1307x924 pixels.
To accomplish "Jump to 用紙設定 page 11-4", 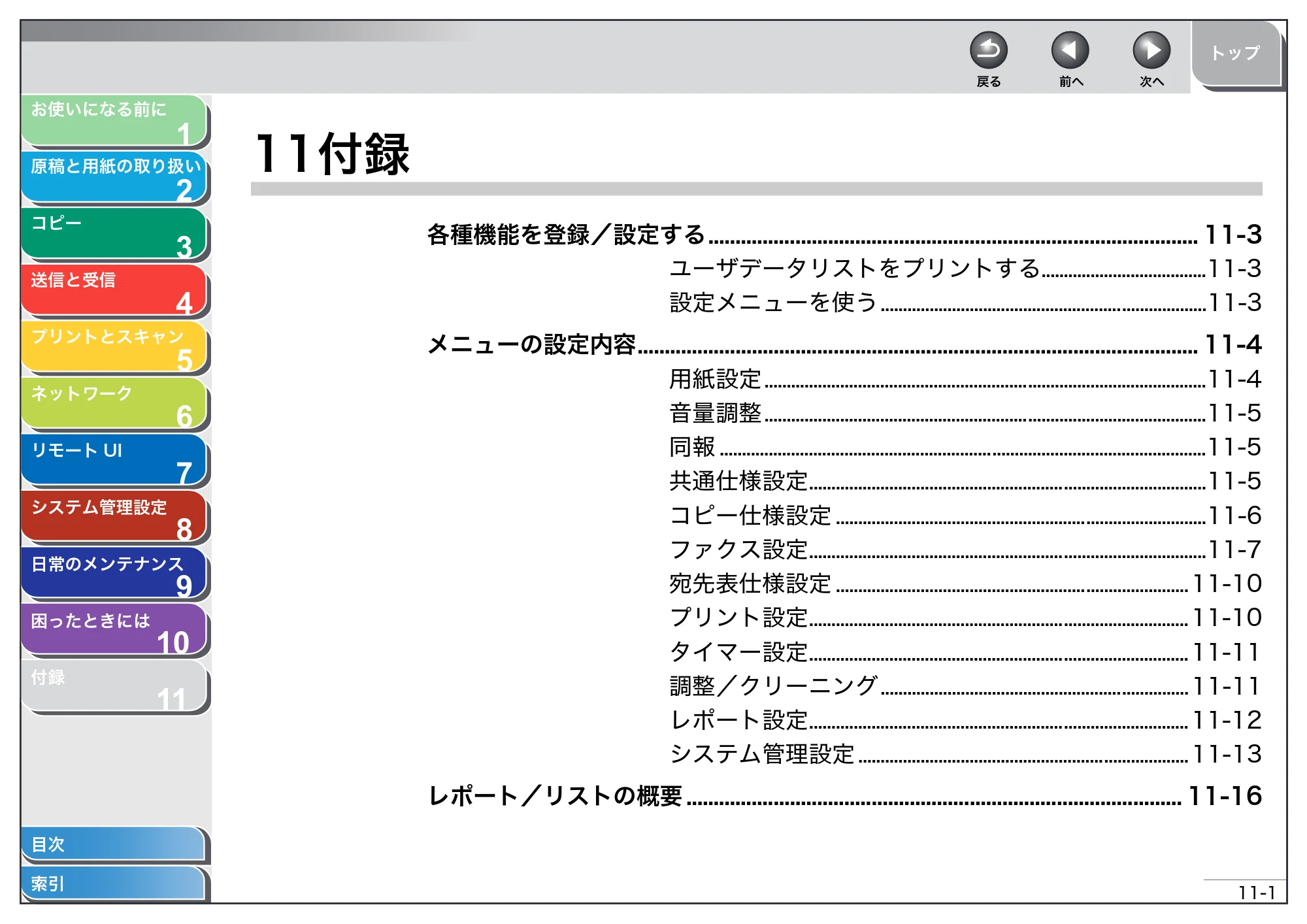I will click(965, 379).
